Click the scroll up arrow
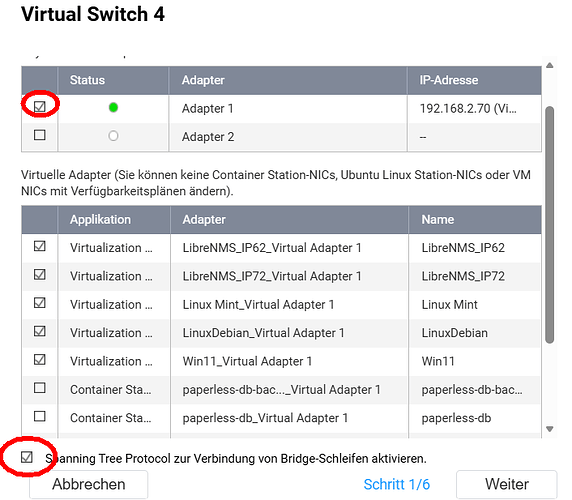The width and height of the screenshot is (572, 500). click(x=550, y=66)
